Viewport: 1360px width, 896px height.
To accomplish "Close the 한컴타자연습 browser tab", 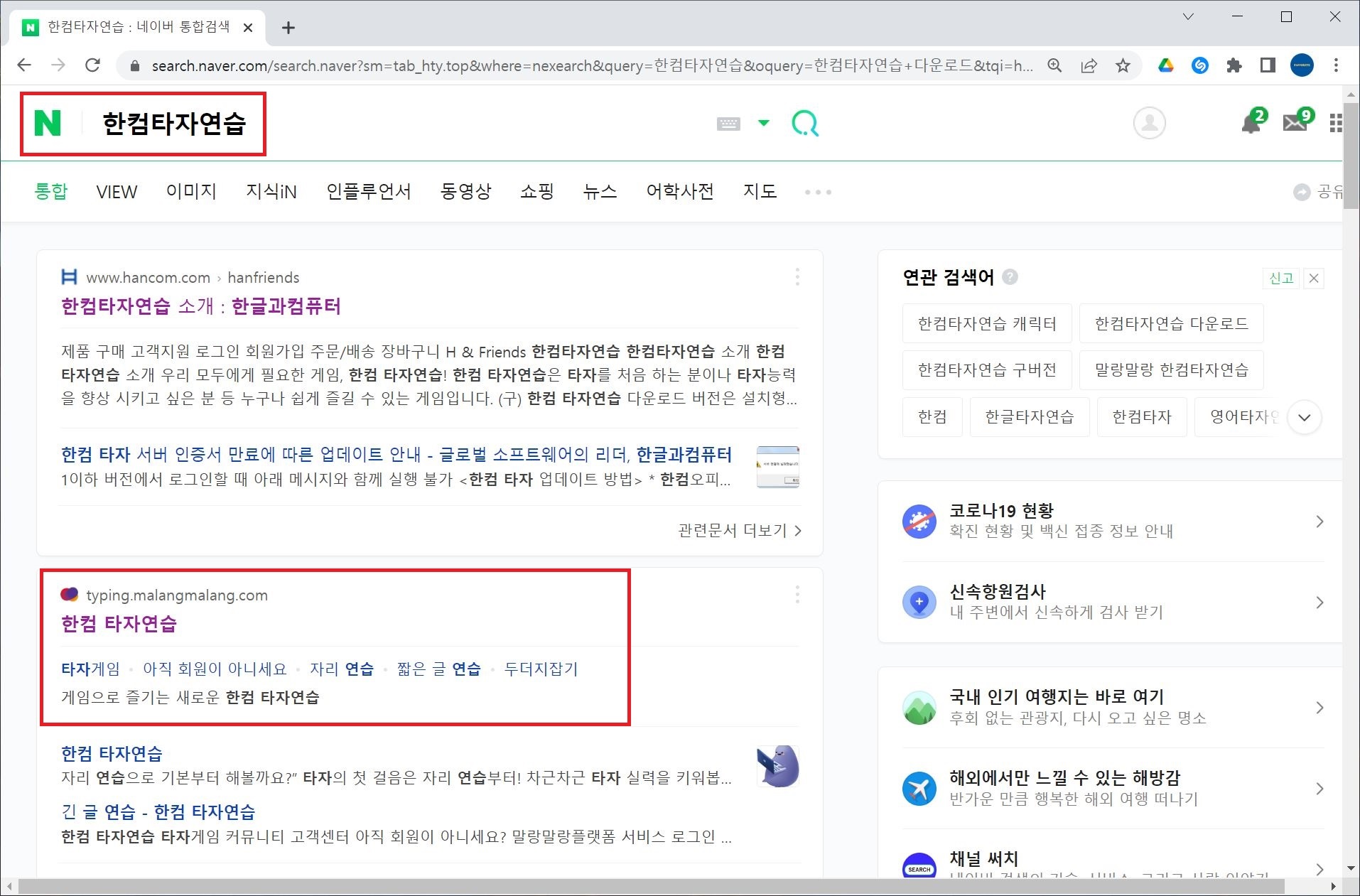I will (248, 28).
